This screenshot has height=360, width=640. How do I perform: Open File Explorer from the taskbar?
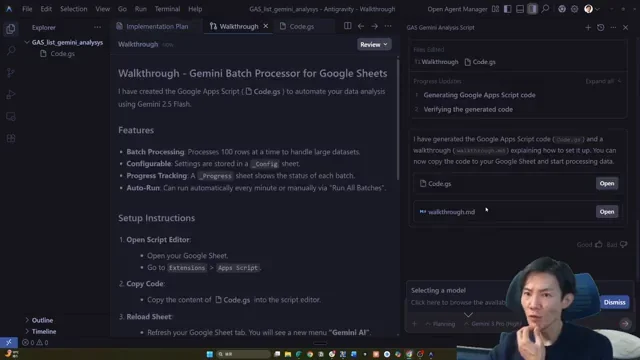point(288,354)
